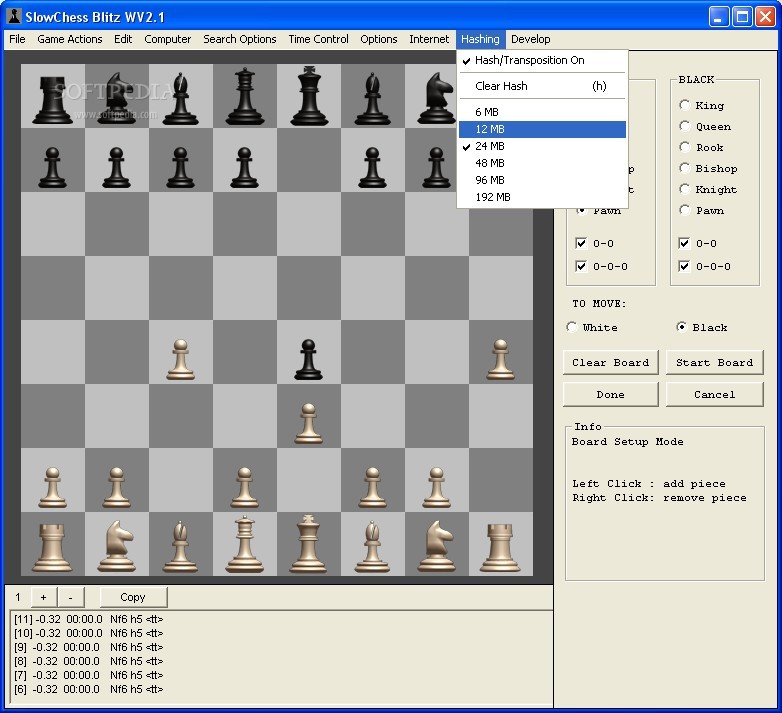This screenshot has width=782, height=713.
Task: Open the File menu
Action: (17, 39)
